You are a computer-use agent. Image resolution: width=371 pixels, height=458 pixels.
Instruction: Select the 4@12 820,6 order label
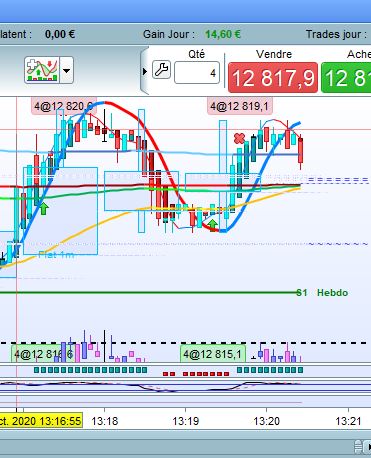pos(63,106)
